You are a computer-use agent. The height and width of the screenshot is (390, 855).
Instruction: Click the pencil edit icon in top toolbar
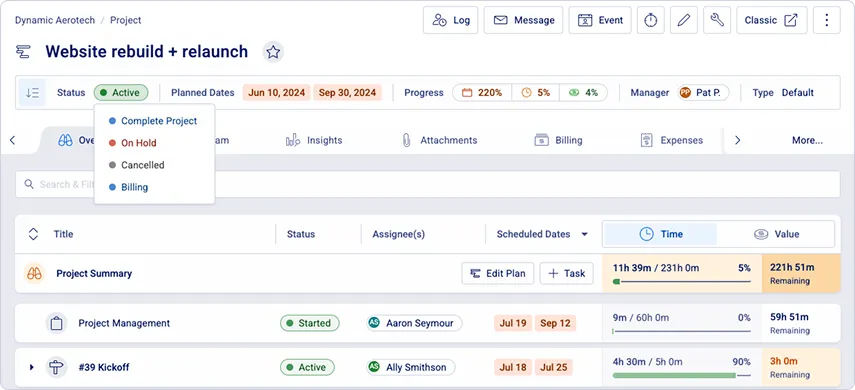pyautogui.click(x=684, y=20)
